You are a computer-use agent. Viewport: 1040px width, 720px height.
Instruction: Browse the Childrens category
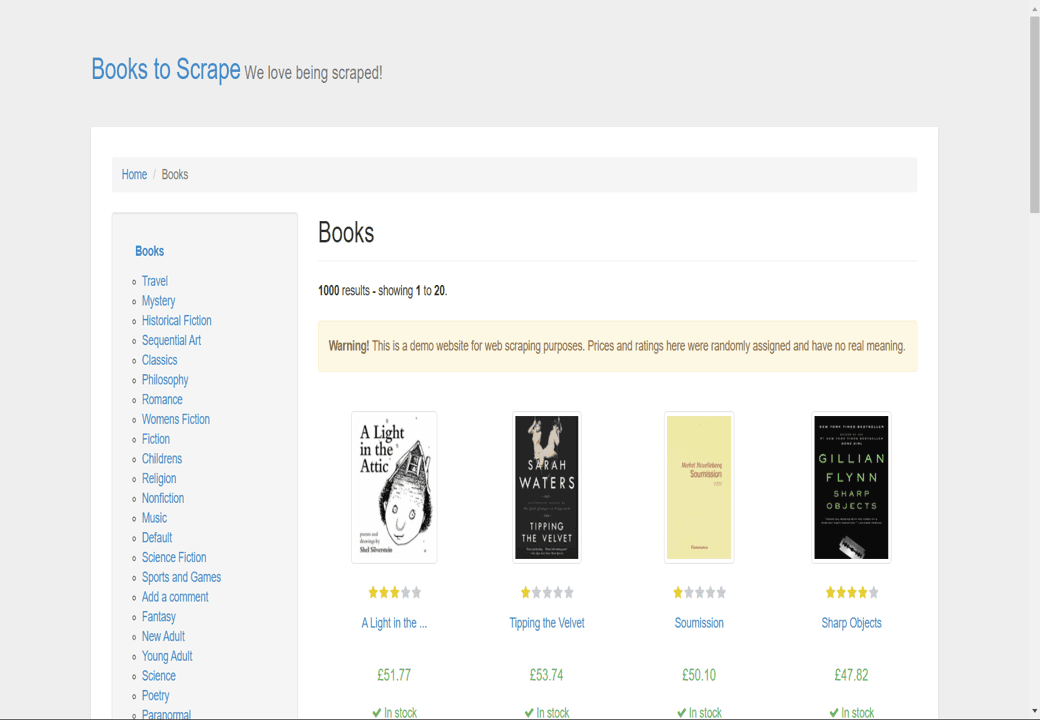click(x=162, y=459)
